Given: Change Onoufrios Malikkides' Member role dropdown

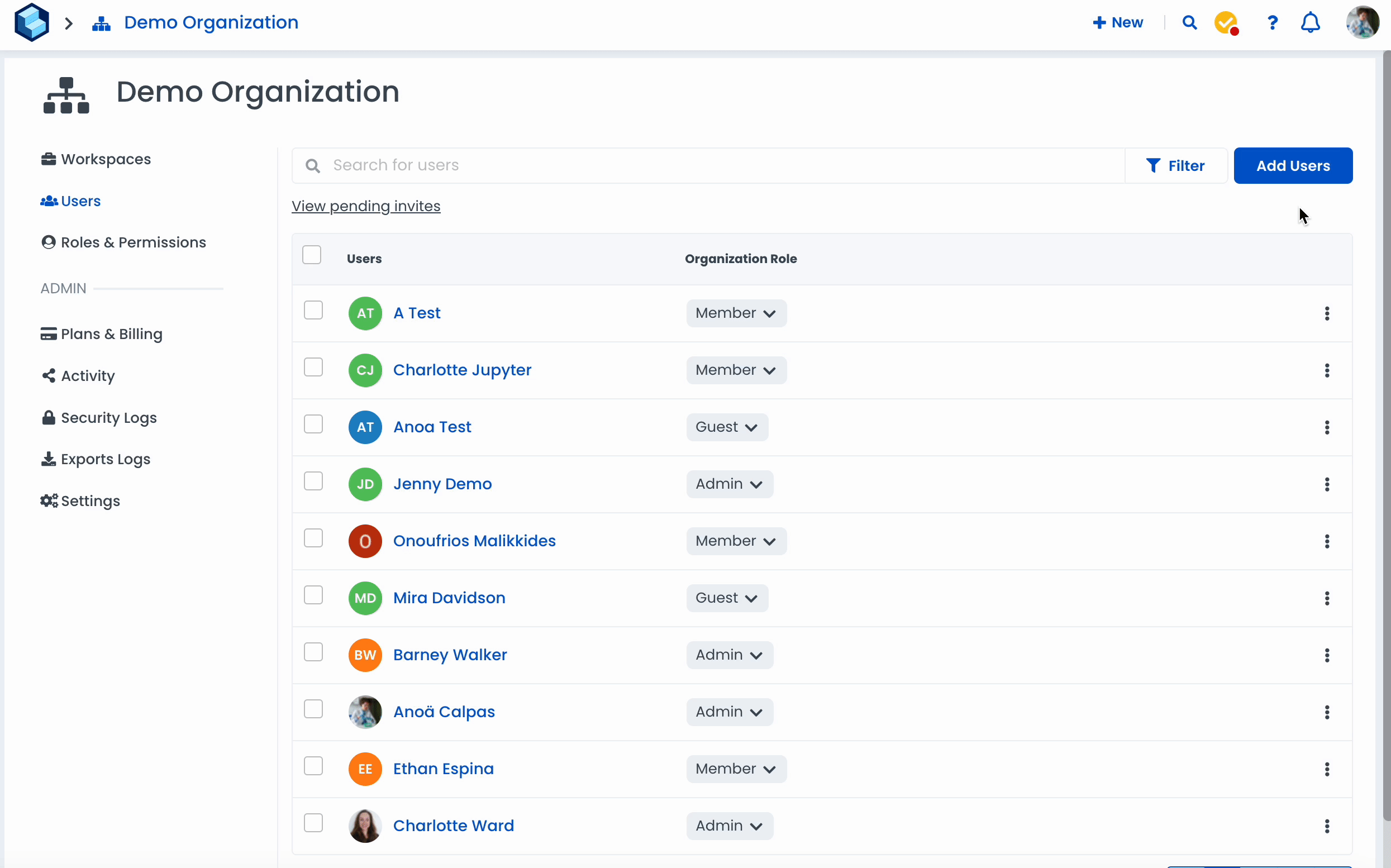Looking at the screenshot, I should 736,541.
